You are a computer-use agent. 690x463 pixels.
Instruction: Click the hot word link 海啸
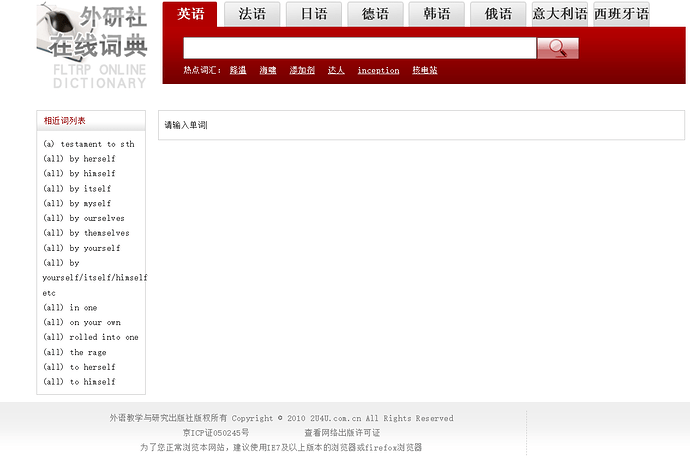pos(268,71)
